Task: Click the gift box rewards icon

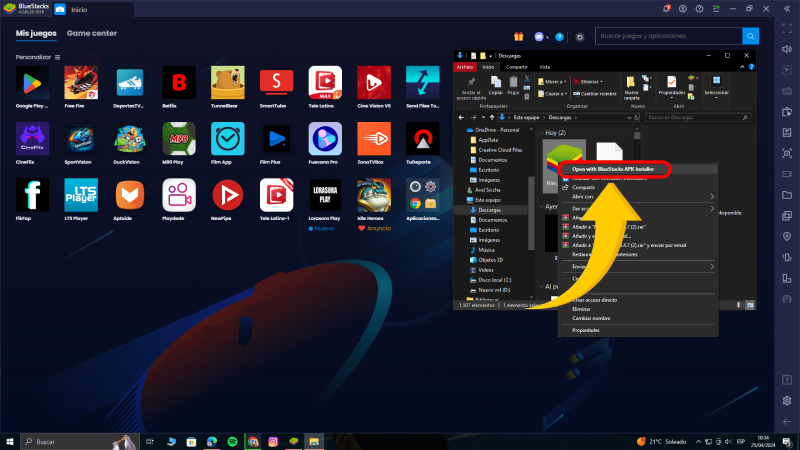Action: pyautogui.click(x=518, y=36)
